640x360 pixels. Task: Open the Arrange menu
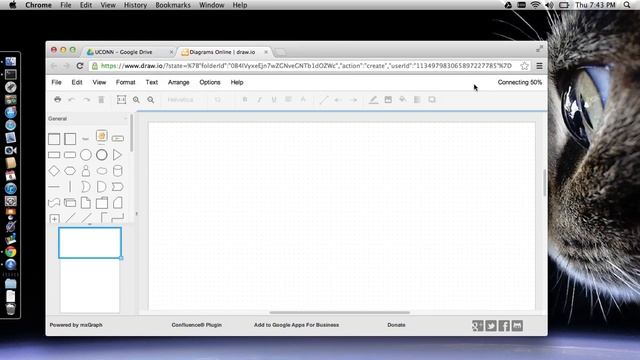click(179, 82)
